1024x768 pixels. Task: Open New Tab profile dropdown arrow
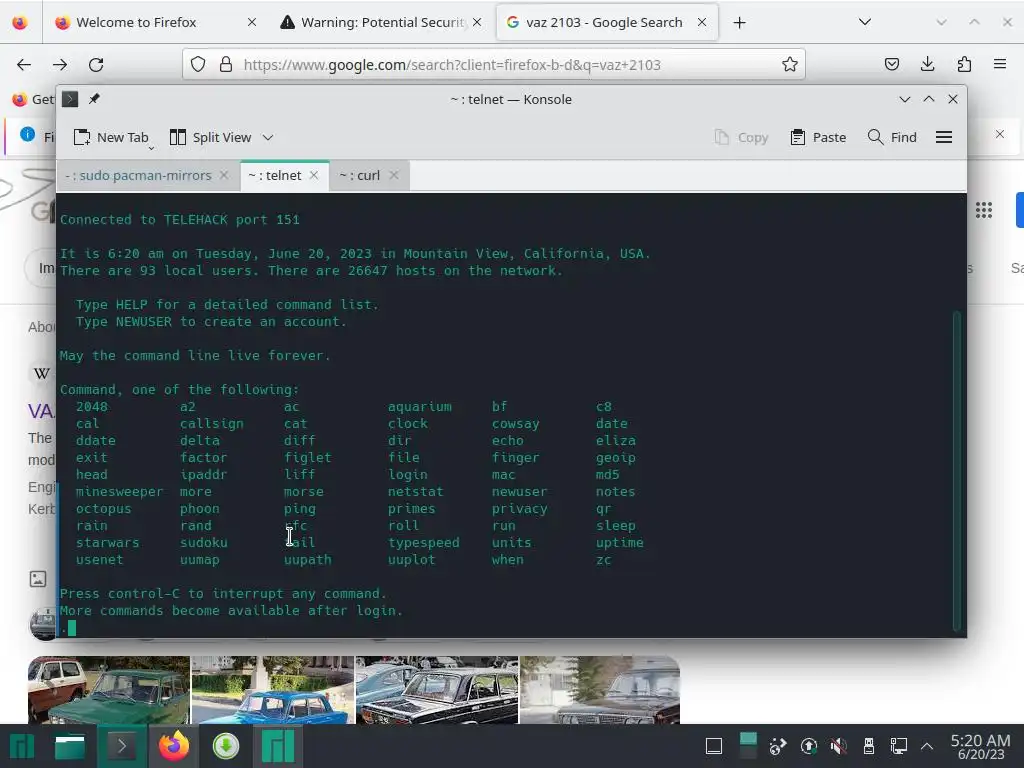pos(151,149)
